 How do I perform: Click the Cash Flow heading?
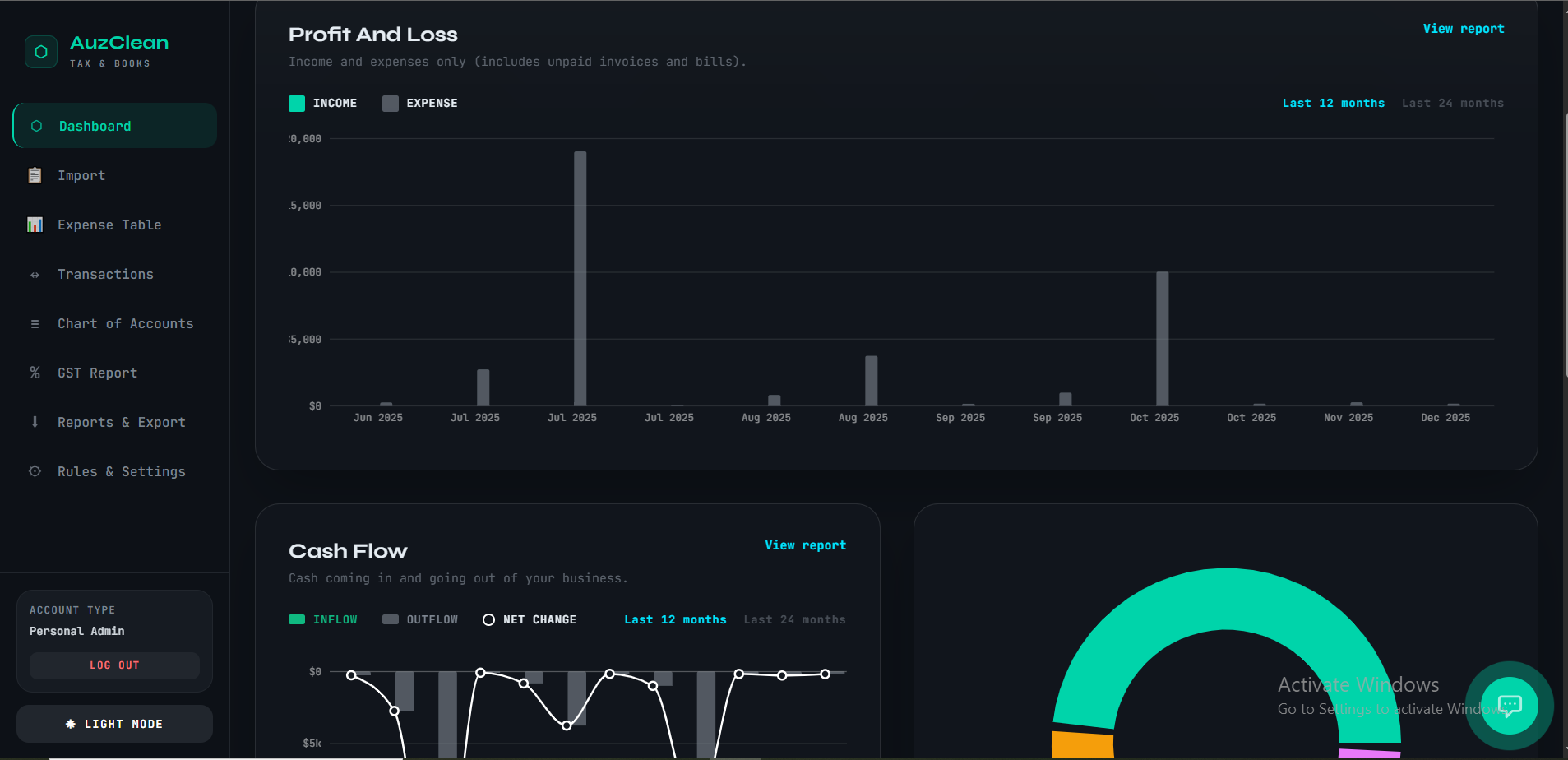[x=348, y=551]
